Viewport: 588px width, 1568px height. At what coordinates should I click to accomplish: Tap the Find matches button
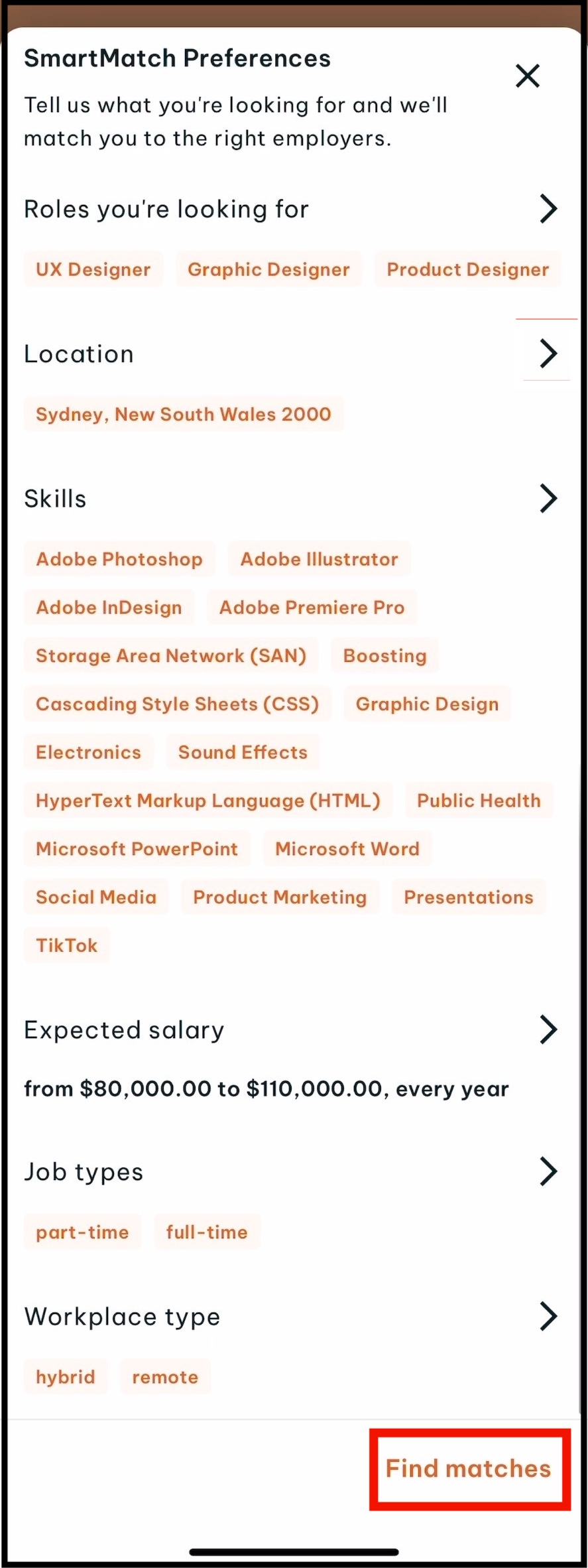(x=469, y=1469)
